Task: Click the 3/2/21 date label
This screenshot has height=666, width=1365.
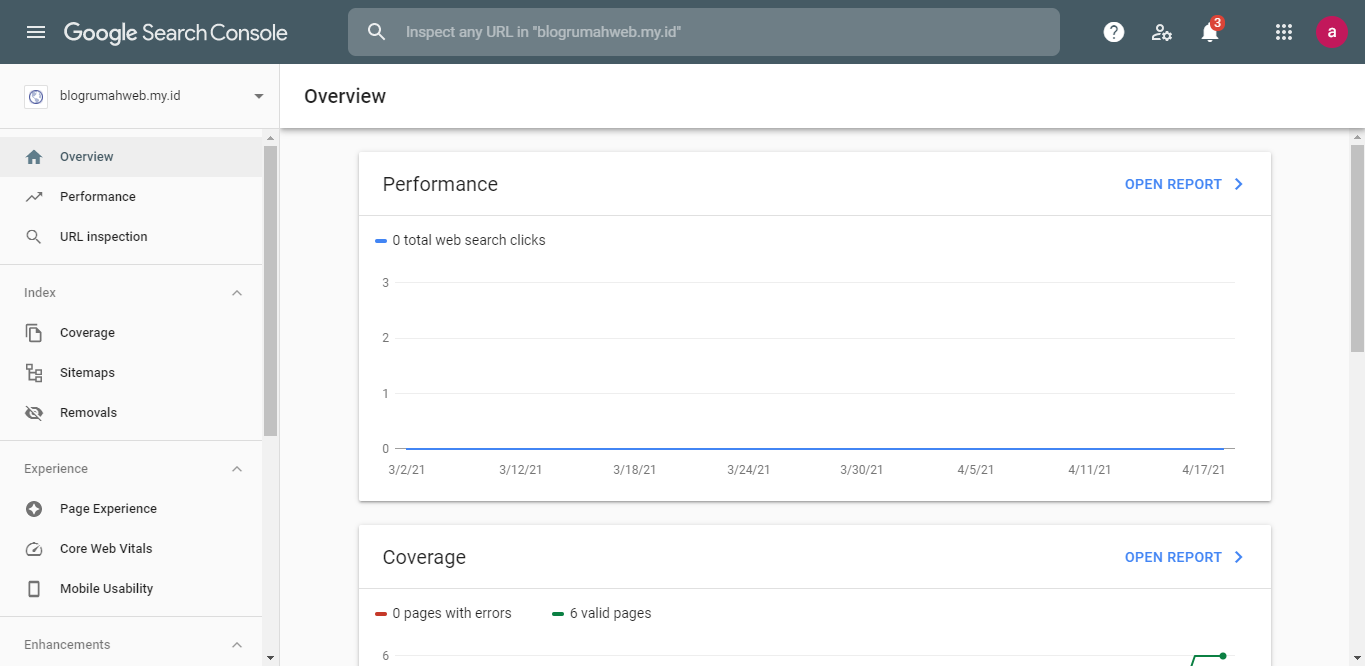Action: (407, 470)
